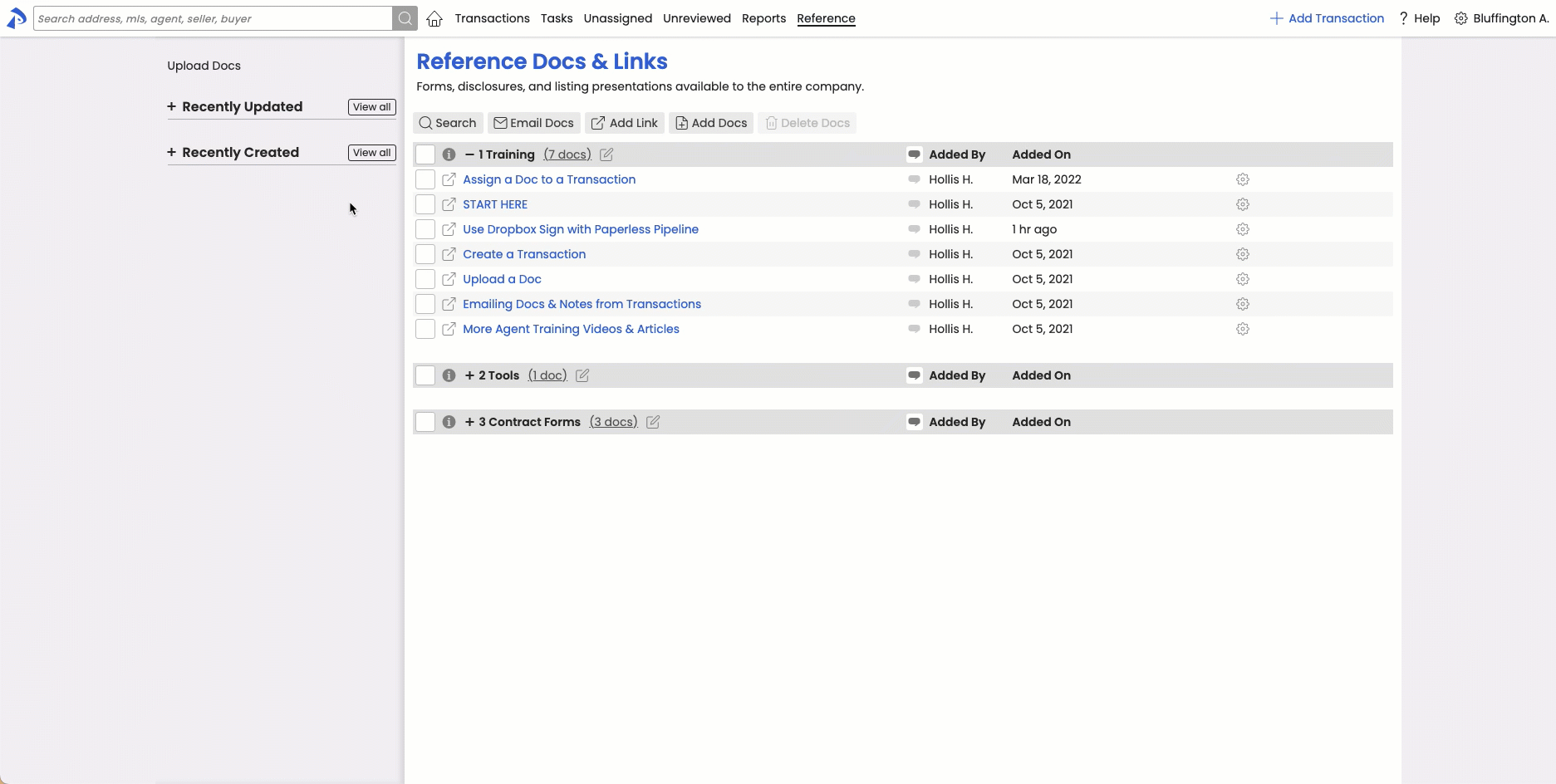
Task: Go to the Unassigned tab
Action: pyautogui.click(x=618, y=18)
